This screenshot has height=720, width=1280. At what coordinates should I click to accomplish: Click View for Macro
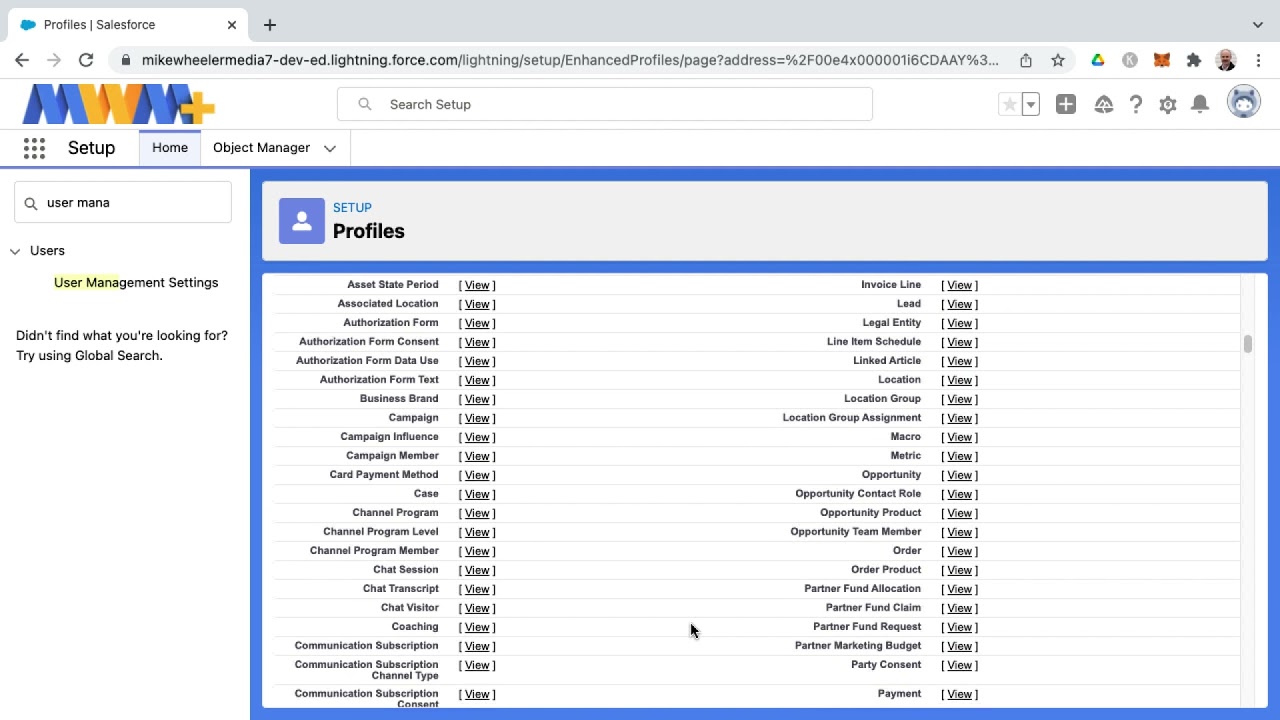coord(959,437)
